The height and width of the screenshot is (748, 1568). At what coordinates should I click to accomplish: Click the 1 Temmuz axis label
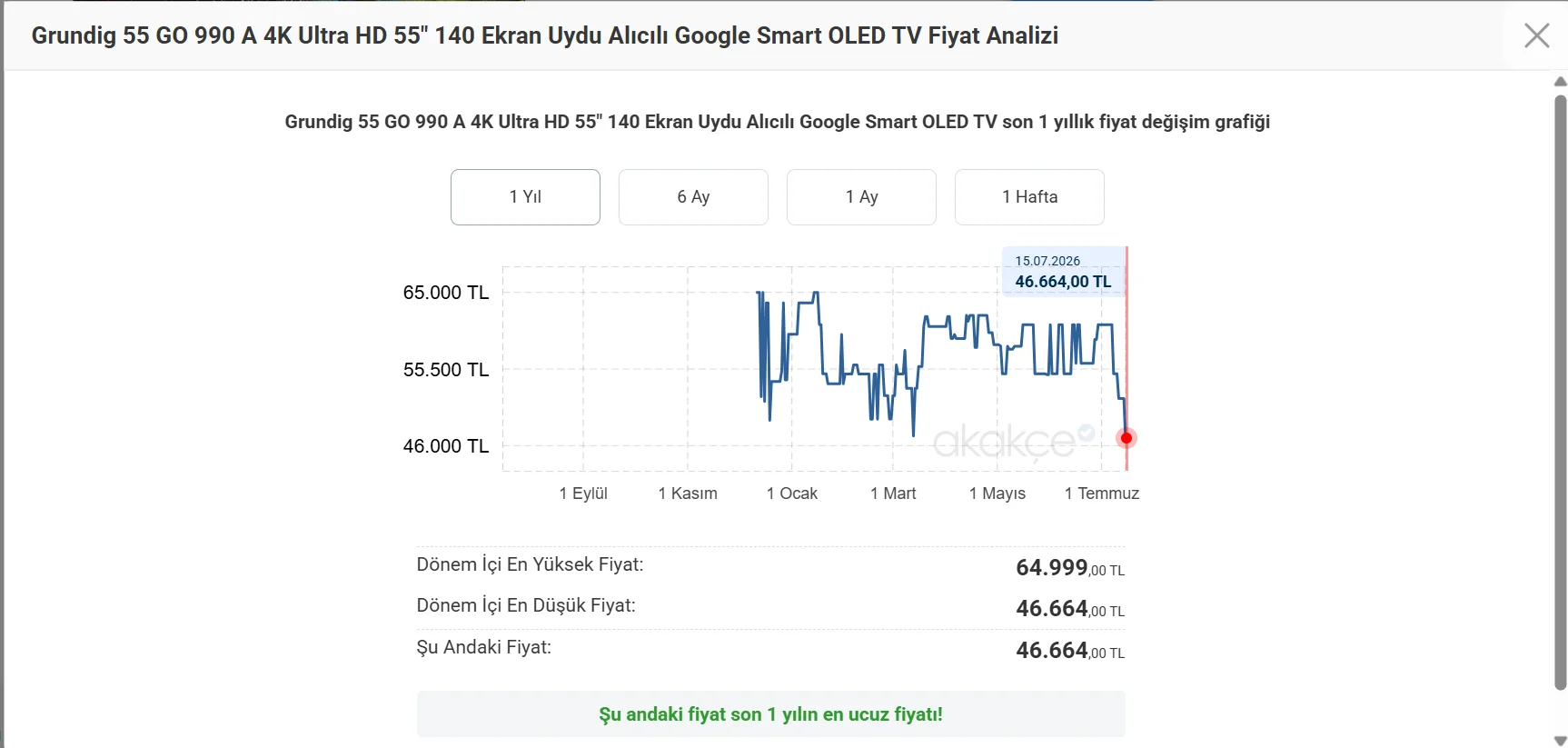coord(1102,494)
